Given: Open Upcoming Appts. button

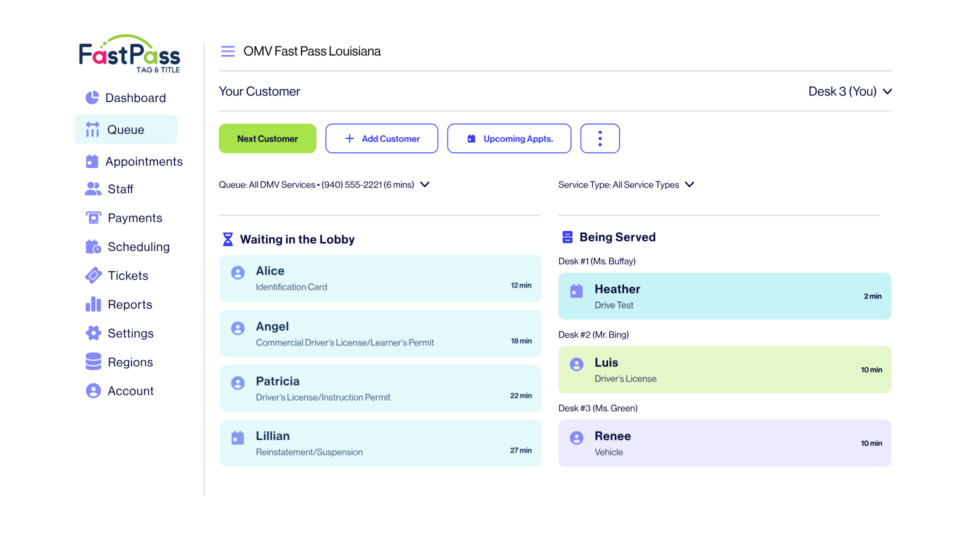Looking at the screenshot, I should pyautogui.click(x=509, y=138).
